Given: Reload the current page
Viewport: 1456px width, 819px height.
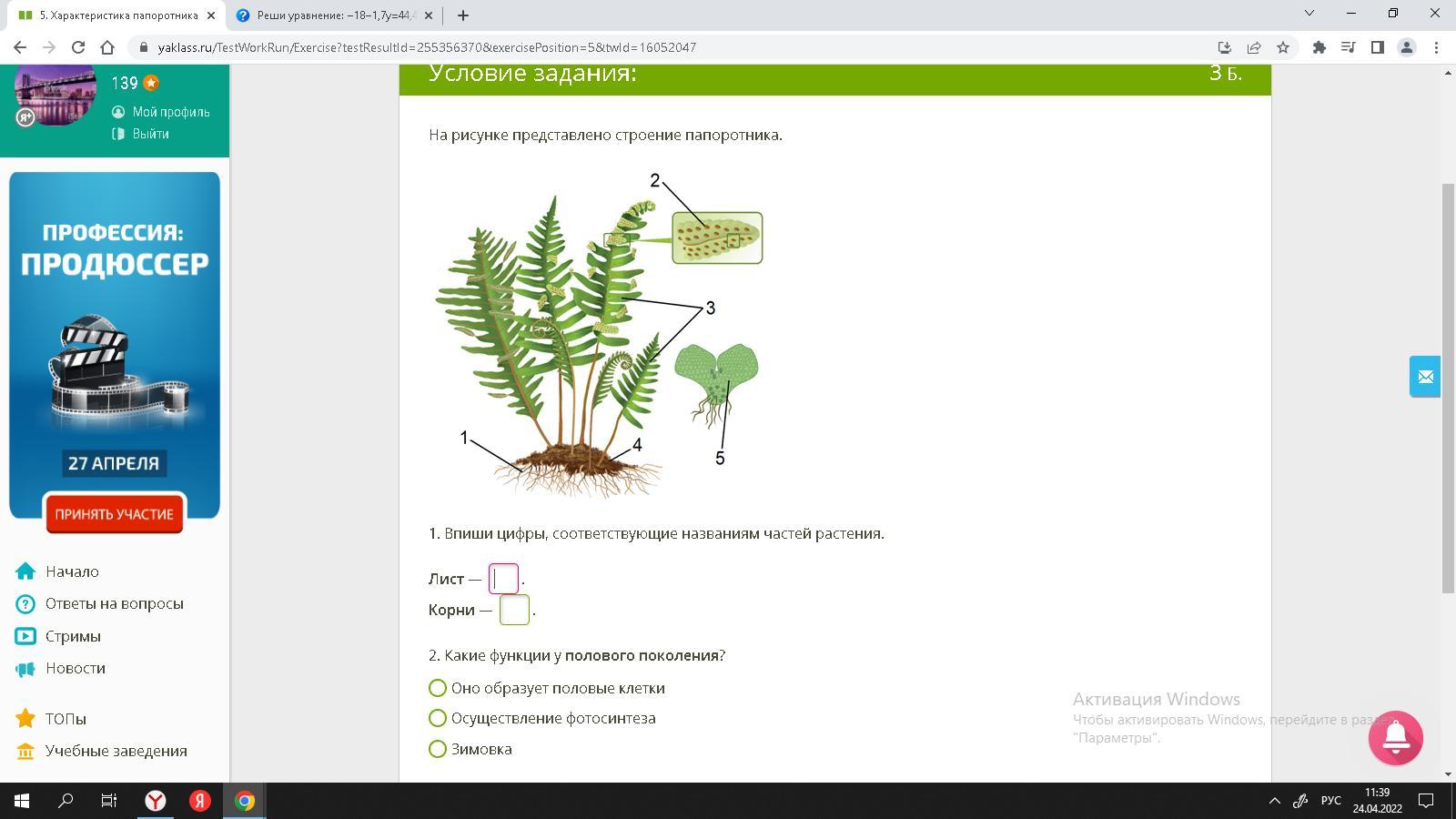Looking at the screenshot, I should 78,47.
